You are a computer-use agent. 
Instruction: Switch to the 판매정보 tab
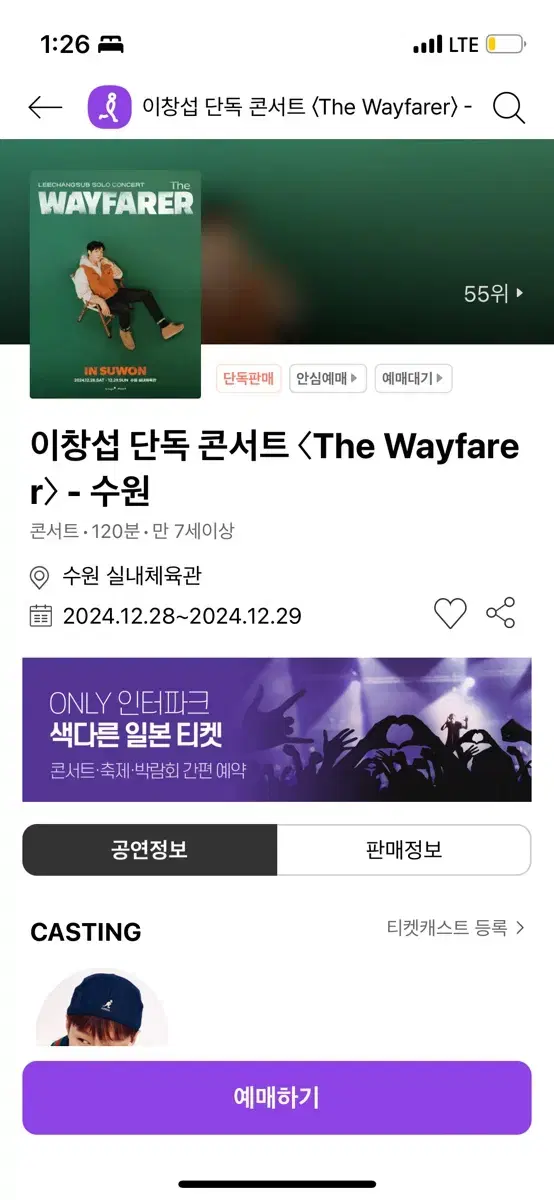[x=404, y=850]
